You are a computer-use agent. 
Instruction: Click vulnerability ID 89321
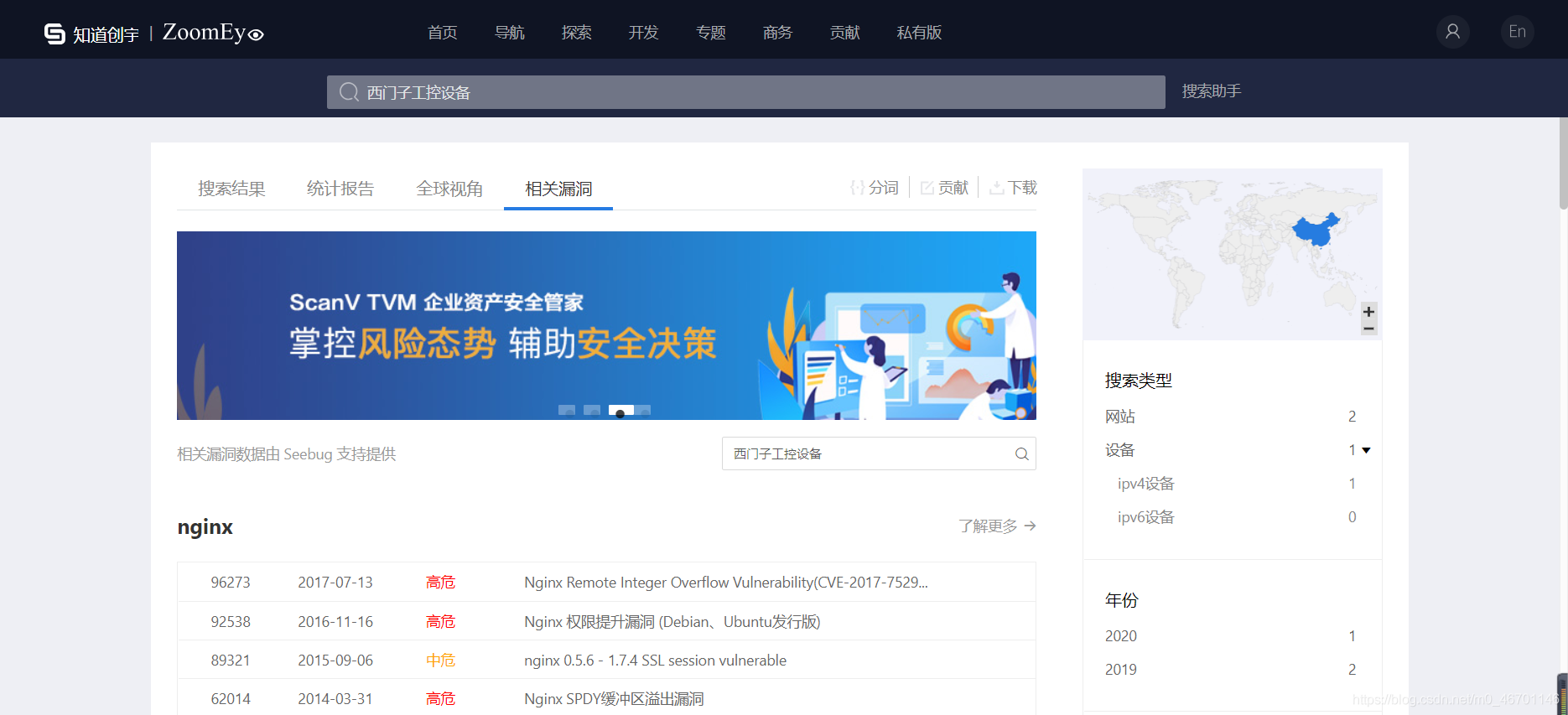coord(231,661)
